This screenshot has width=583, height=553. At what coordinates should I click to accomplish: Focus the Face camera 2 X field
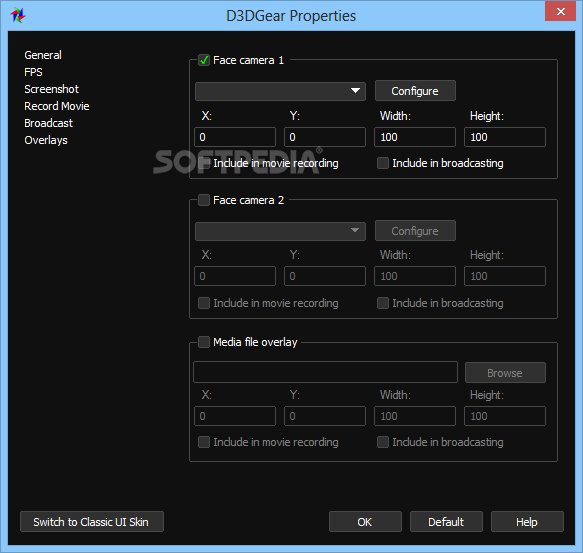click(x=235, y=276)
